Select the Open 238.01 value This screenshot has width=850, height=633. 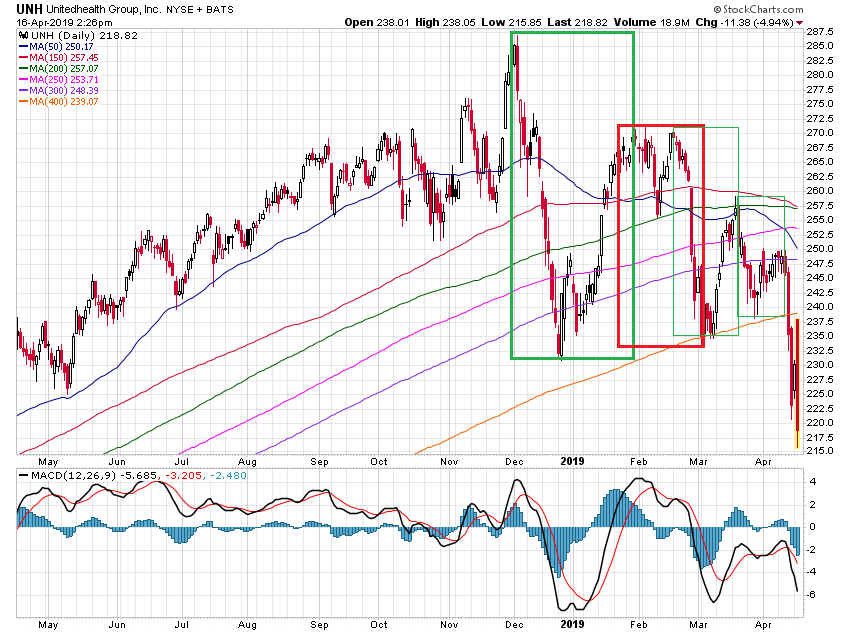(x=378, y=22)
